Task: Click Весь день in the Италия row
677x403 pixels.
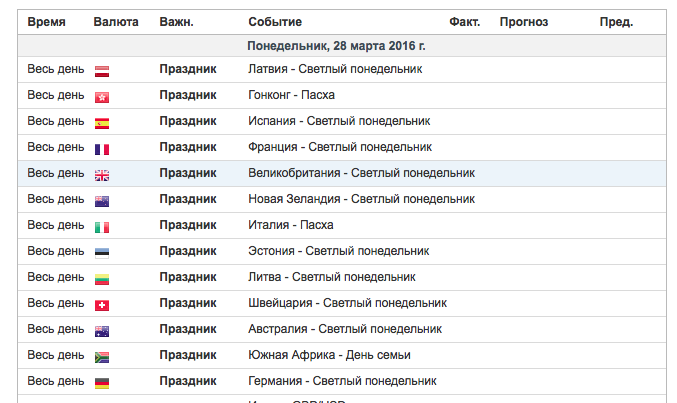Action: click(56, 225)
